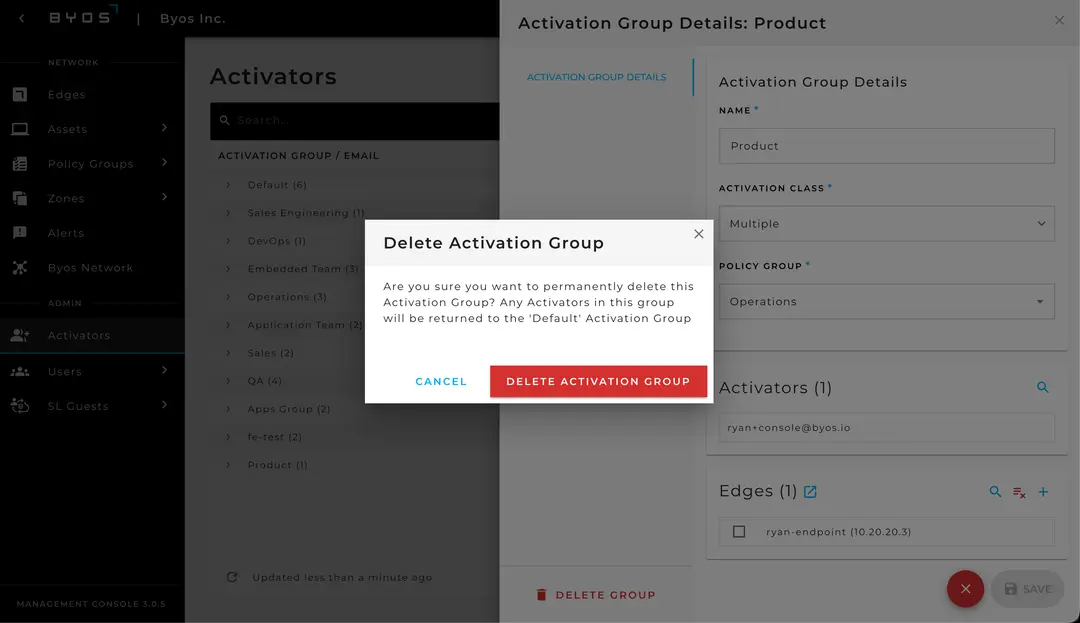The width and height of the screenshot is (1080, 623).
Task: Click Management Console 3.0.5 version text
Action: coord(91,604)
